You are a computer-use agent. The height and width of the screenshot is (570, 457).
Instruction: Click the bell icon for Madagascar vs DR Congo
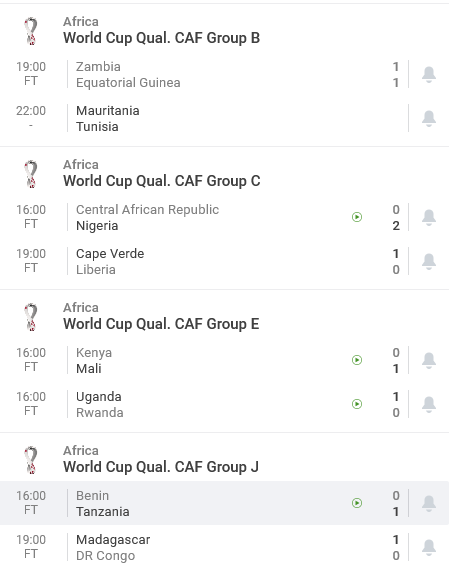[429, 547]
